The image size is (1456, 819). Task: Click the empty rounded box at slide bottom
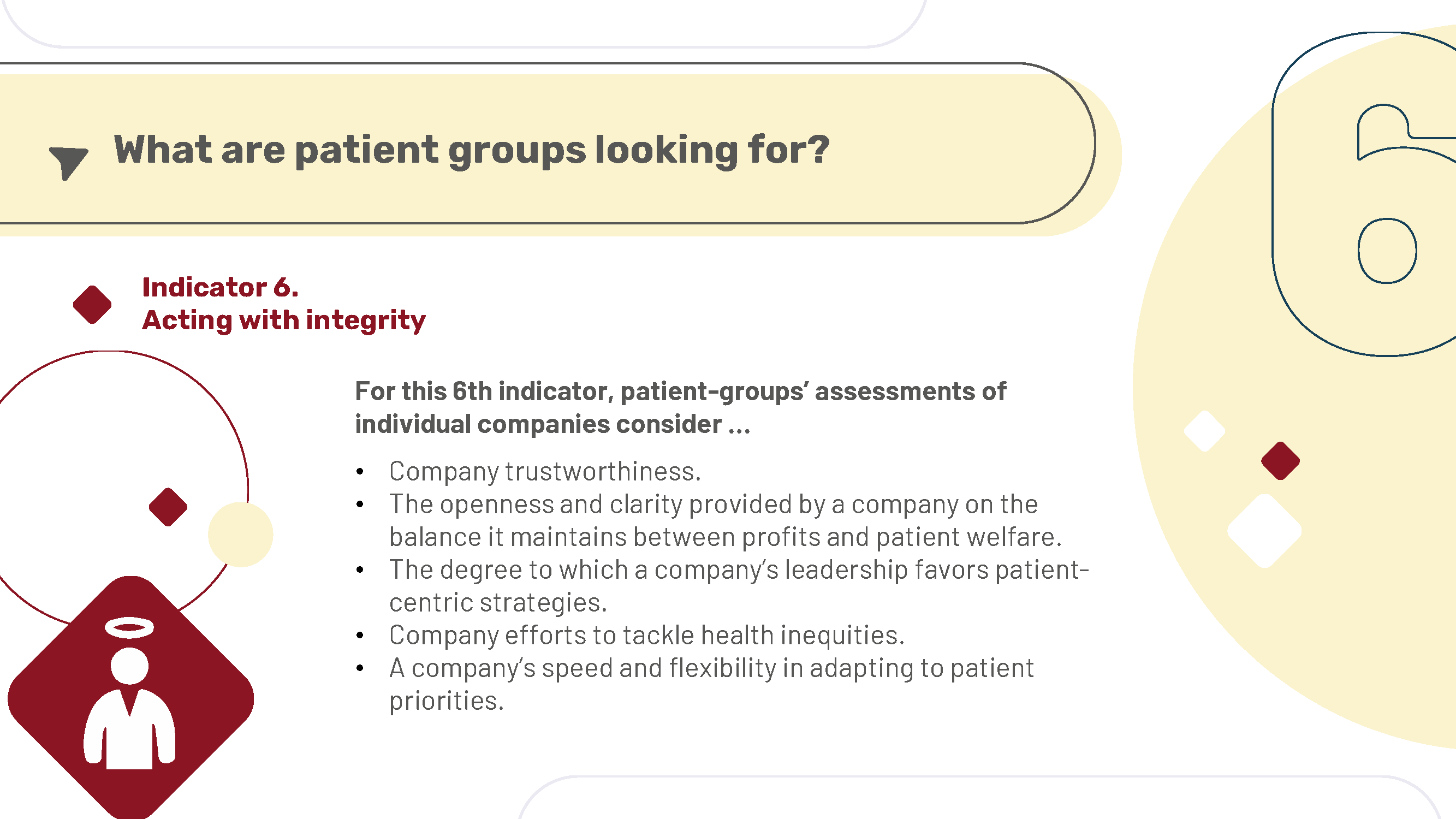(x=979, y=798)
